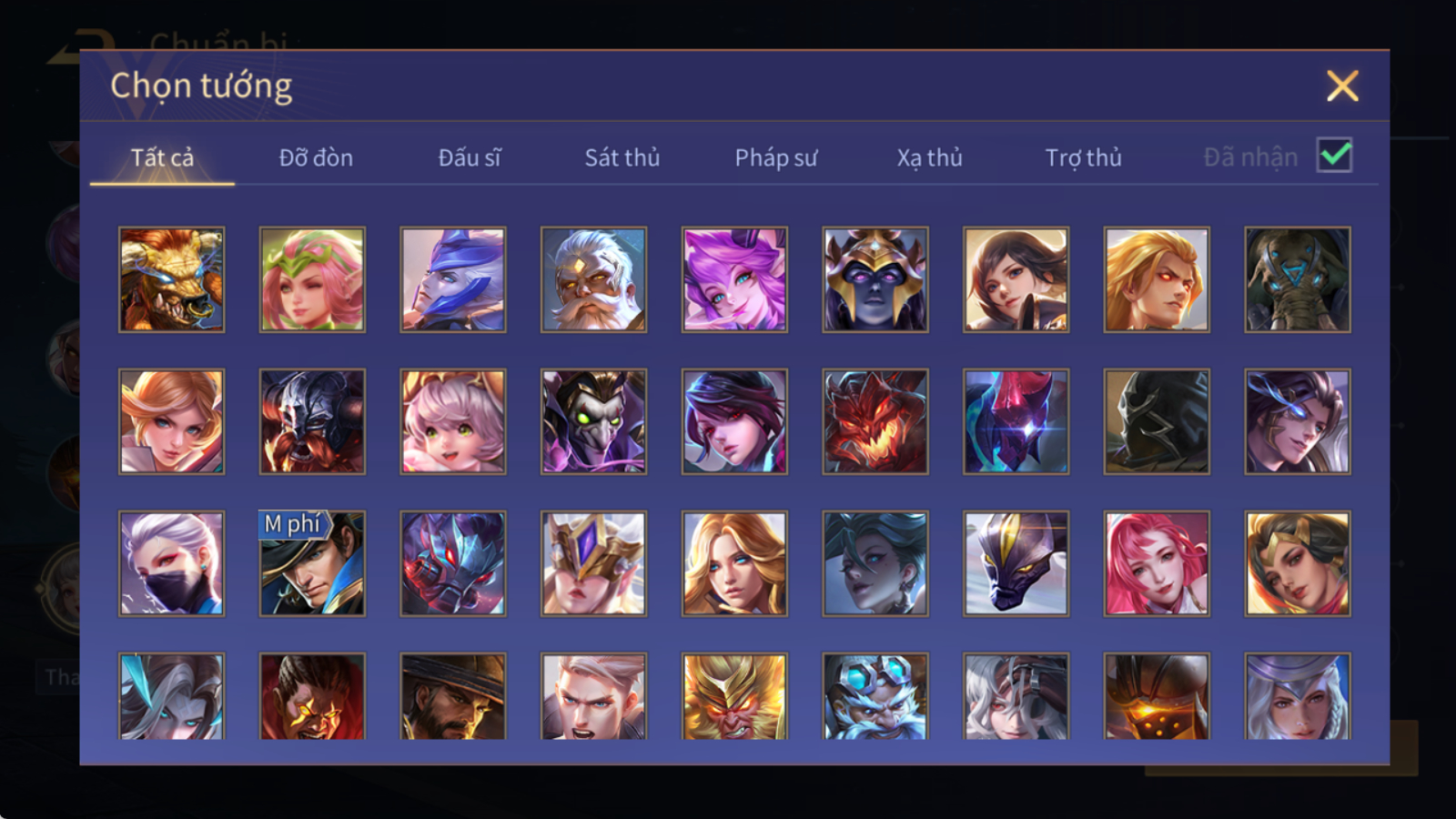This screenshot has height=819, width=1456.
Task: Choose the elephant warrior hero portrait
Action: click(1298, 279)
